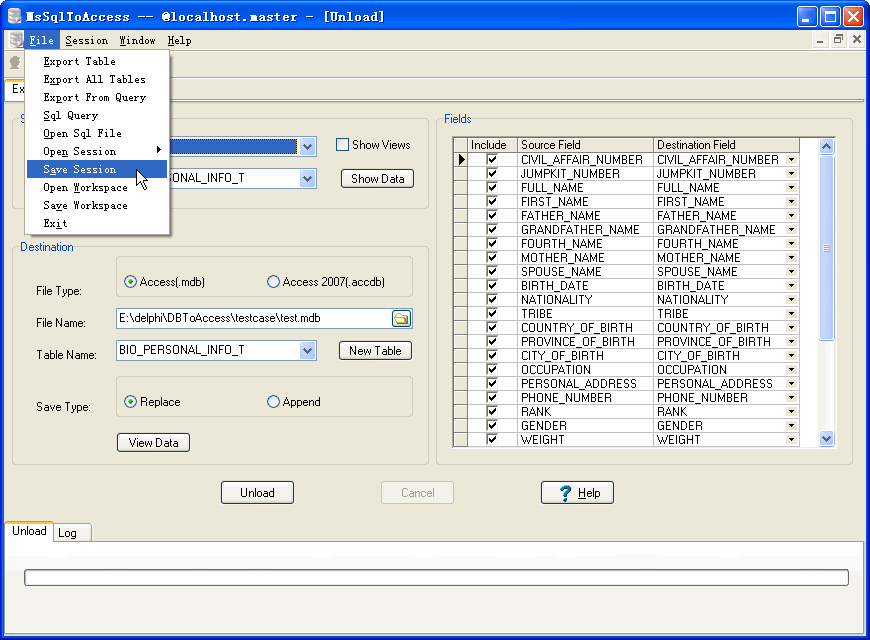
Task: Choose Export All Tables menu item
Action: point(97,79)
